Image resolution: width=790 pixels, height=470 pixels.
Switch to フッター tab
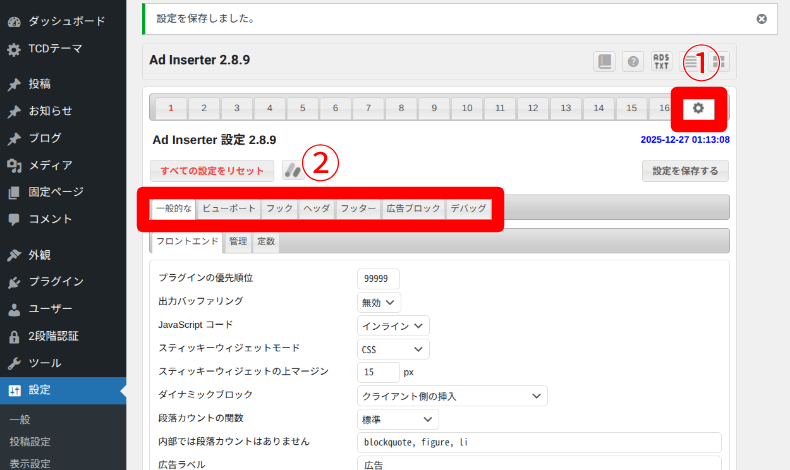pos(358,209)
